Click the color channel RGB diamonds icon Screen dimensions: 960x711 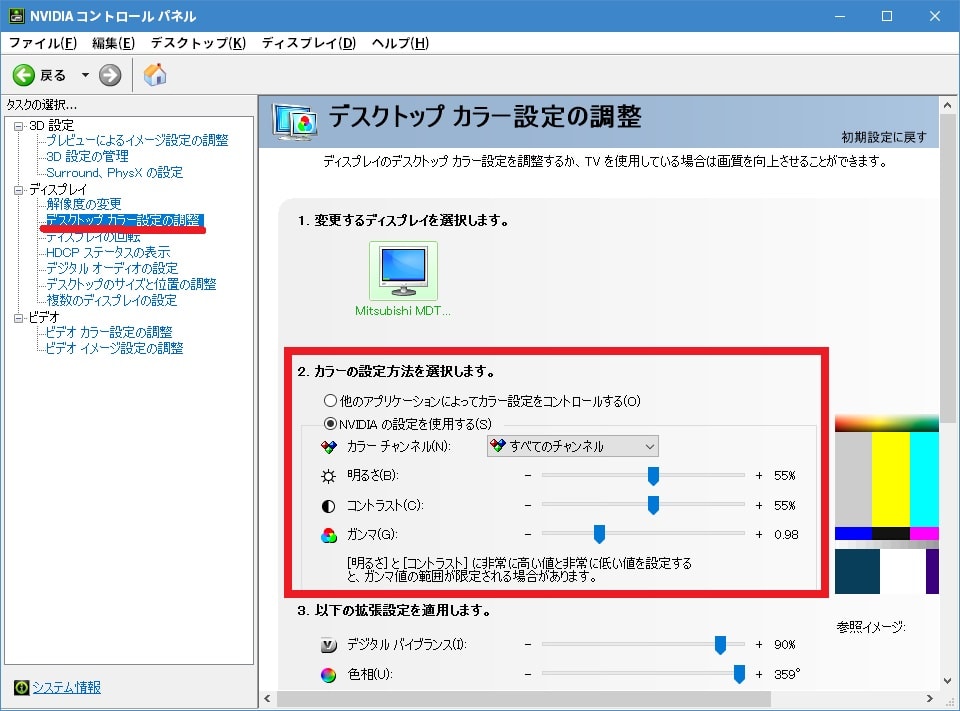click(x=329, y=447)
